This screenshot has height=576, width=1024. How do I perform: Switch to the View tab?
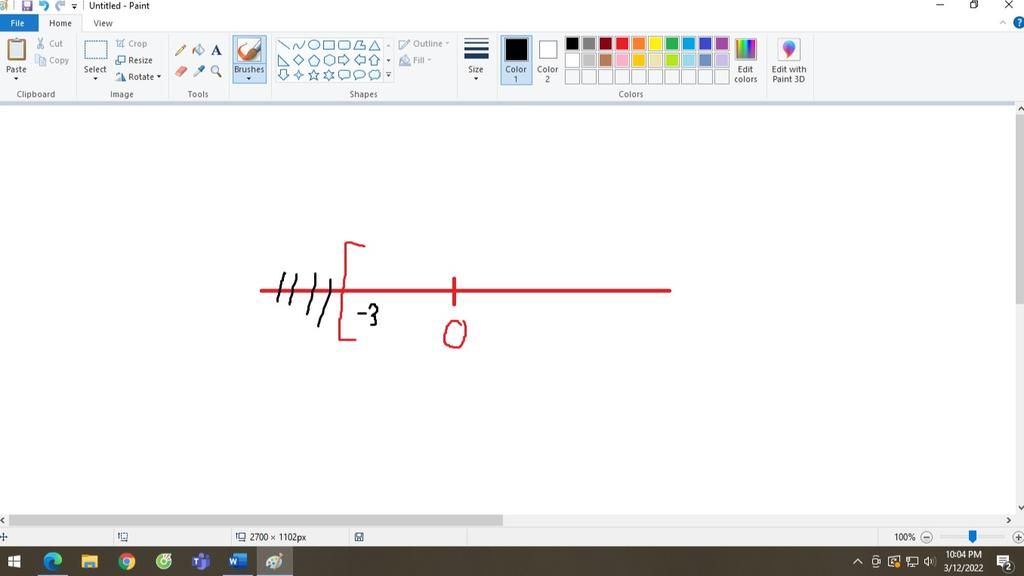[x=103, y=23]
